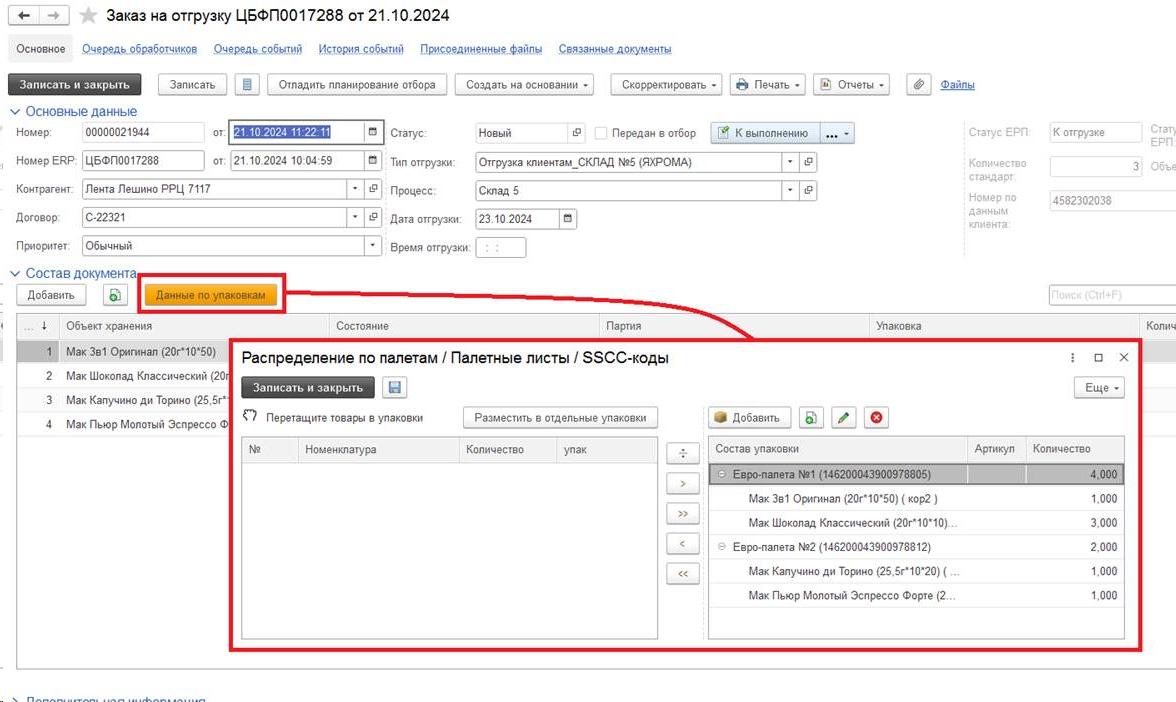This screenshot has height=702, width=1176.
Task: Click the Поиск search field
Action: click(1110, 295)
